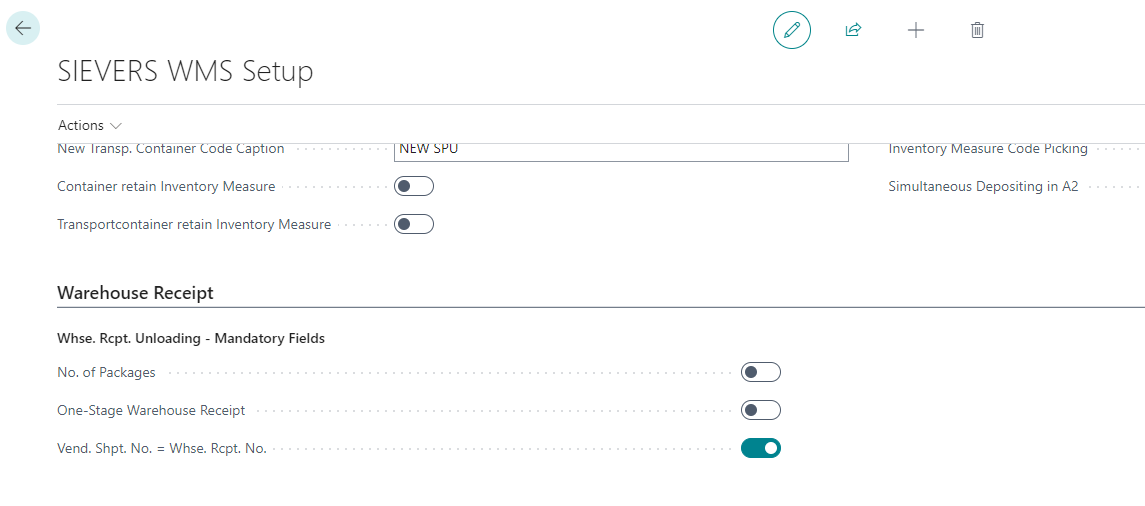Click the SIEVERS WMS Setup page title
This screenshot has height=506, width=1145.
(x=185, y=72)
